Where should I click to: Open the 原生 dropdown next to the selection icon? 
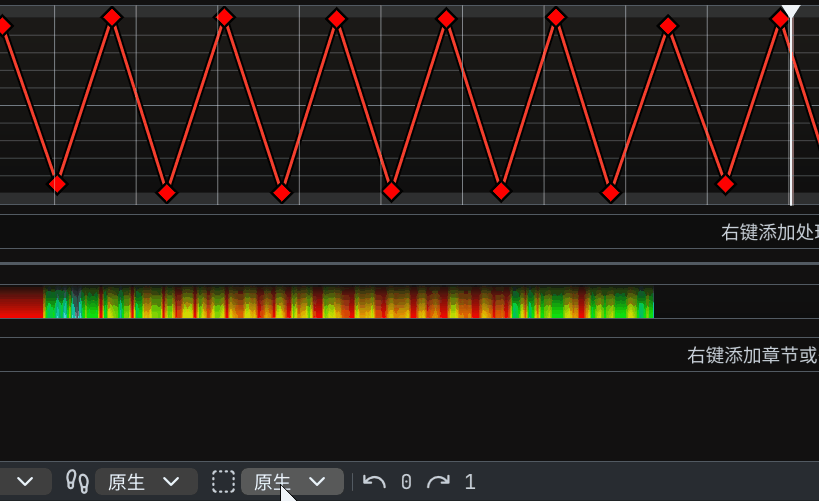click(x=292, y=481)
